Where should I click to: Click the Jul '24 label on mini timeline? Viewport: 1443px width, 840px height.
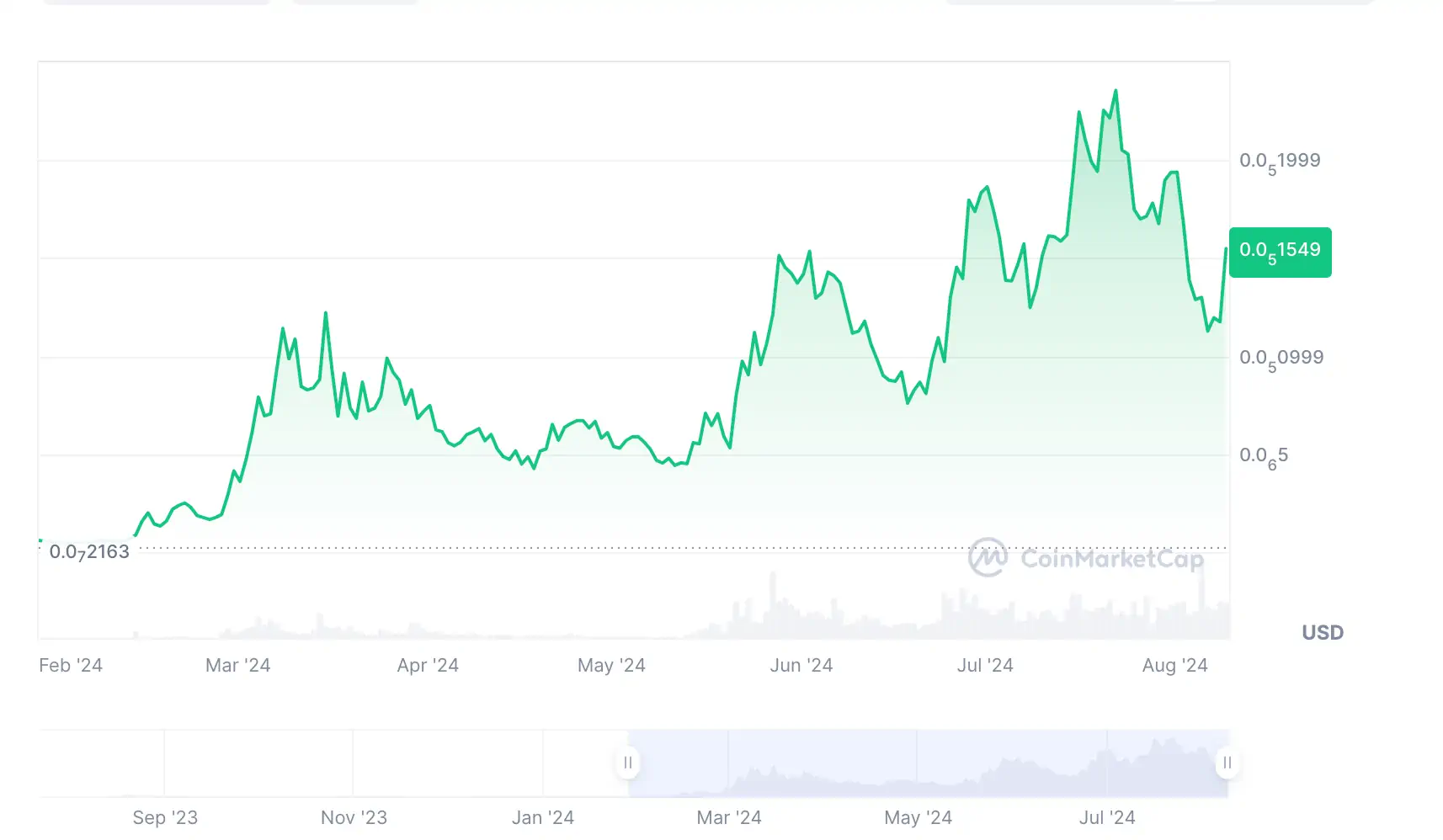click(x=1105, y=816)
